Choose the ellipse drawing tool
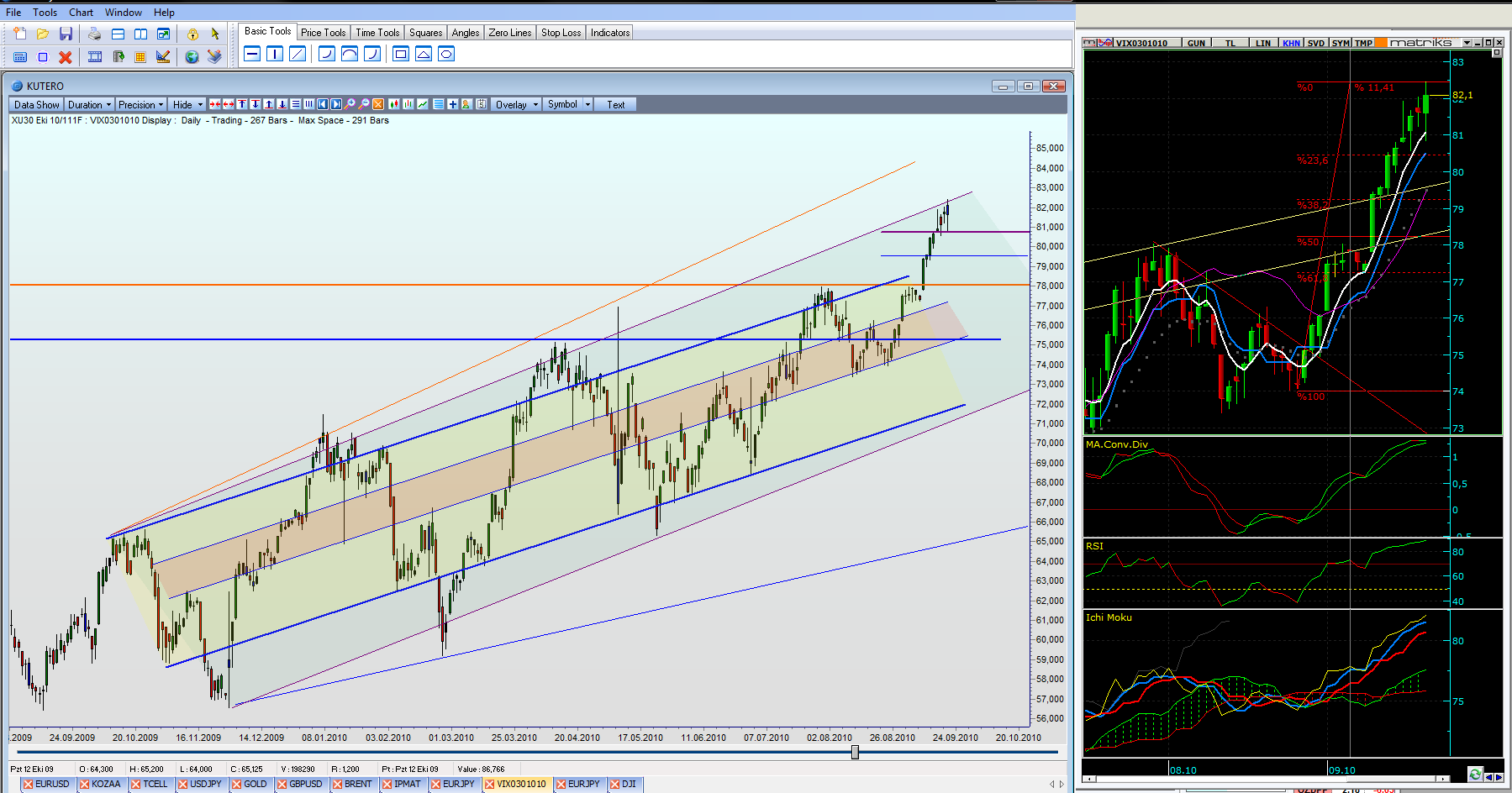This screenshot has width=1512, height=793. [x=446, y=55]
